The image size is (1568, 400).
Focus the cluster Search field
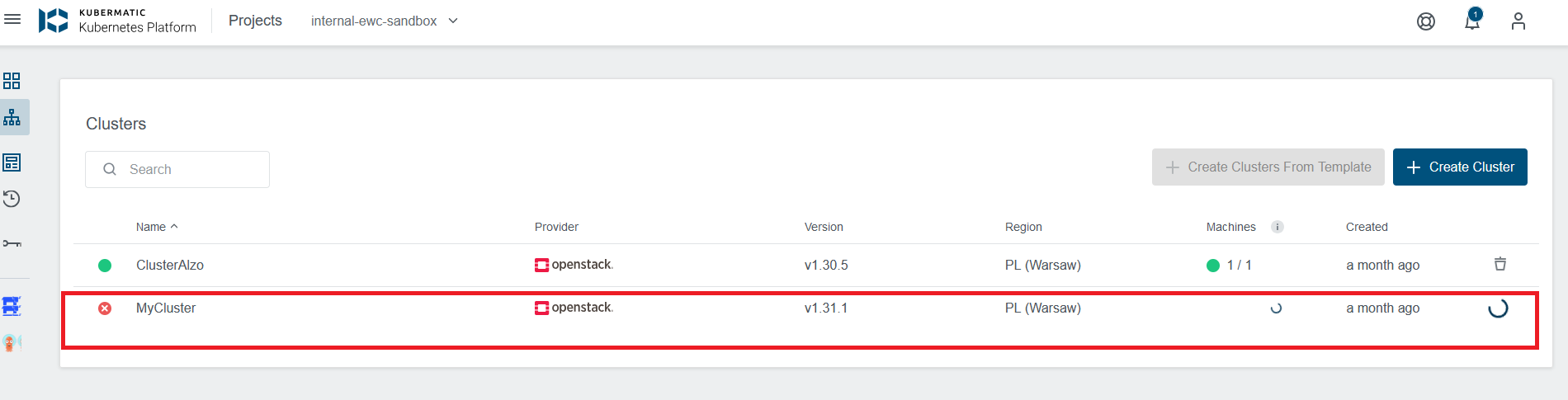tap(177, 169)
